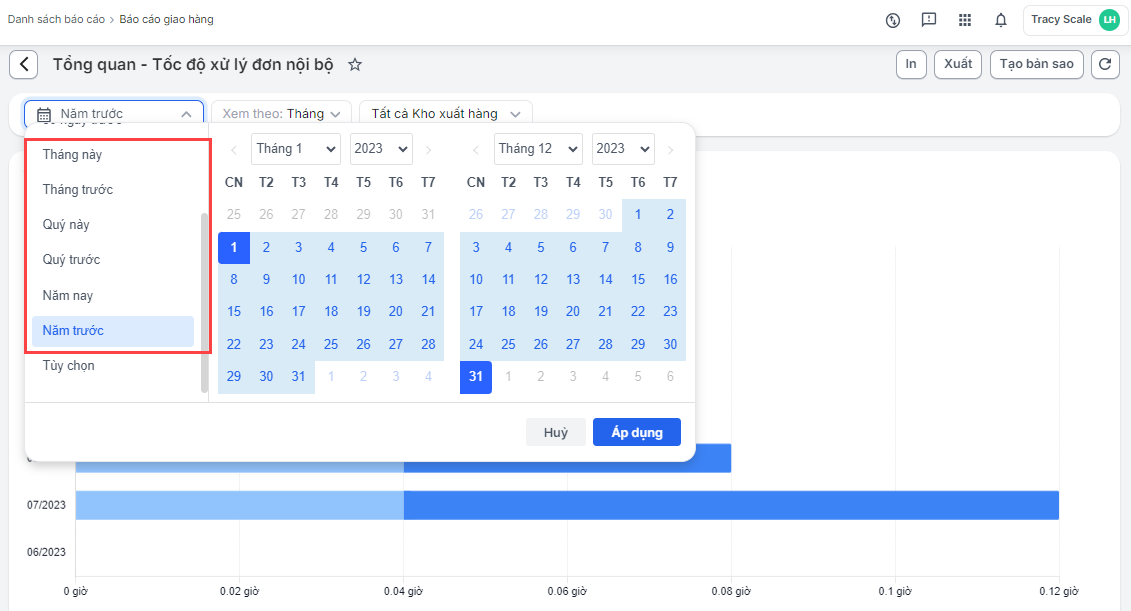The width and height of the screenshot is (1131, 611).
Task: Click the refresh report icon
Action: click(1105, 64)
